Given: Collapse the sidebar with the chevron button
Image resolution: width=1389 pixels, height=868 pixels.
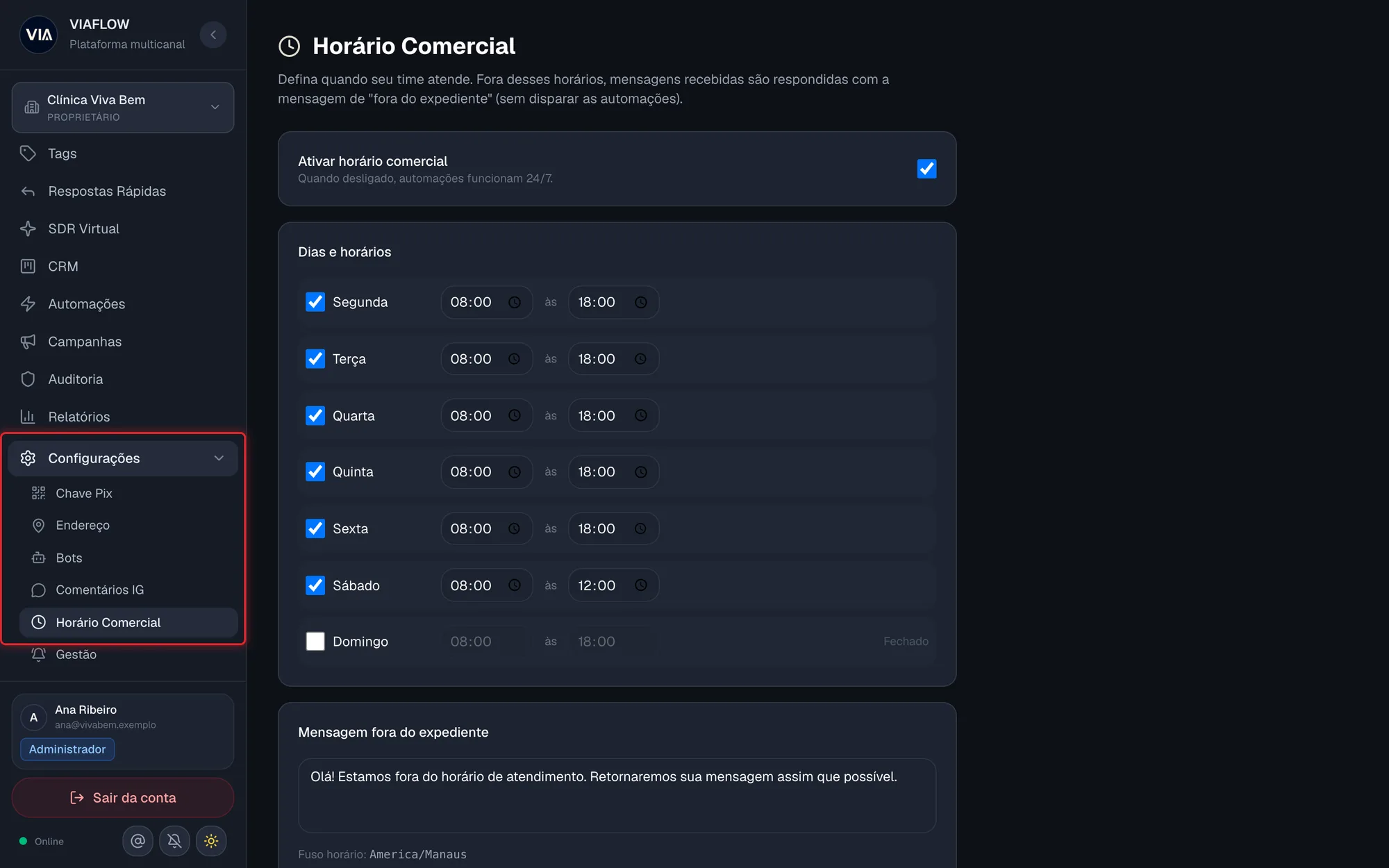Looking at the screenshot, I should pos(213,35).
